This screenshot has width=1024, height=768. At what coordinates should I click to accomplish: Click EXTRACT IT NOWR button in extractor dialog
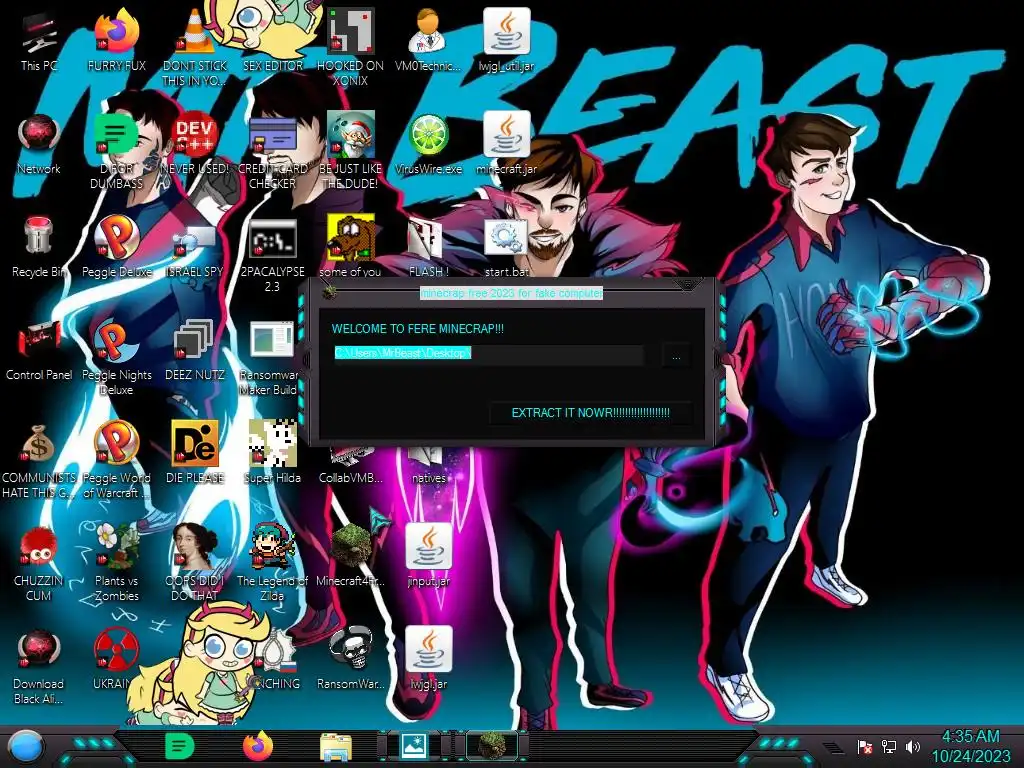(590, 413)
